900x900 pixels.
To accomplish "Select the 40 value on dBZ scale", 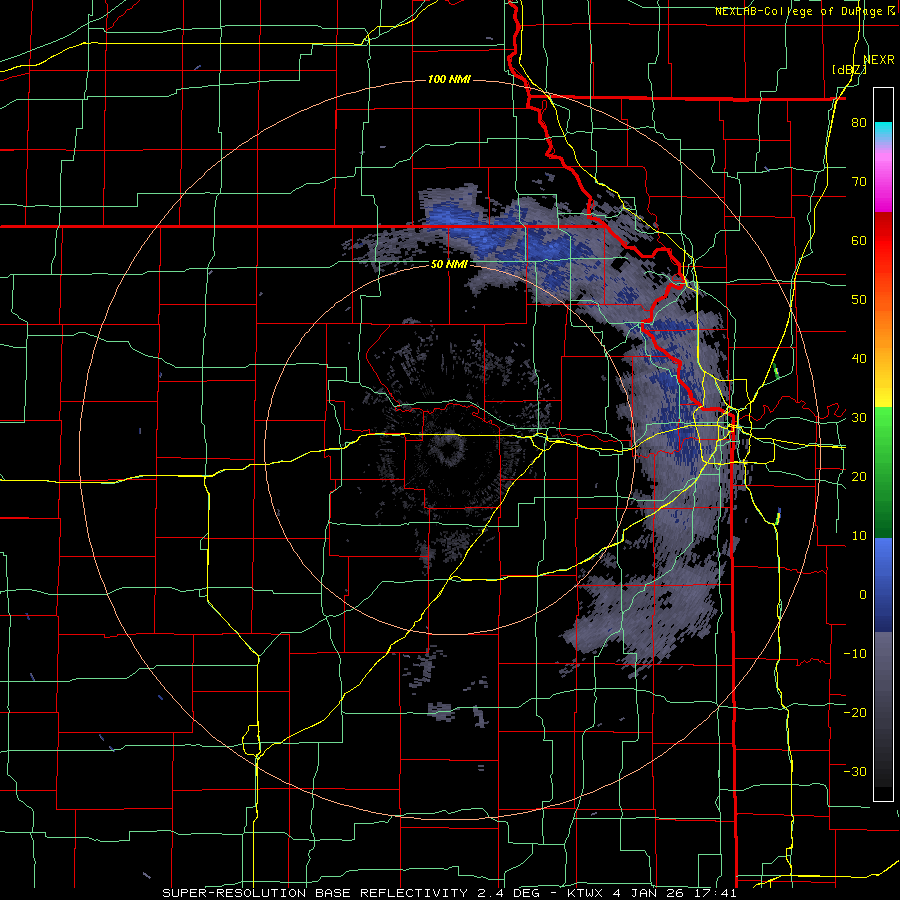I will [859, 359].
